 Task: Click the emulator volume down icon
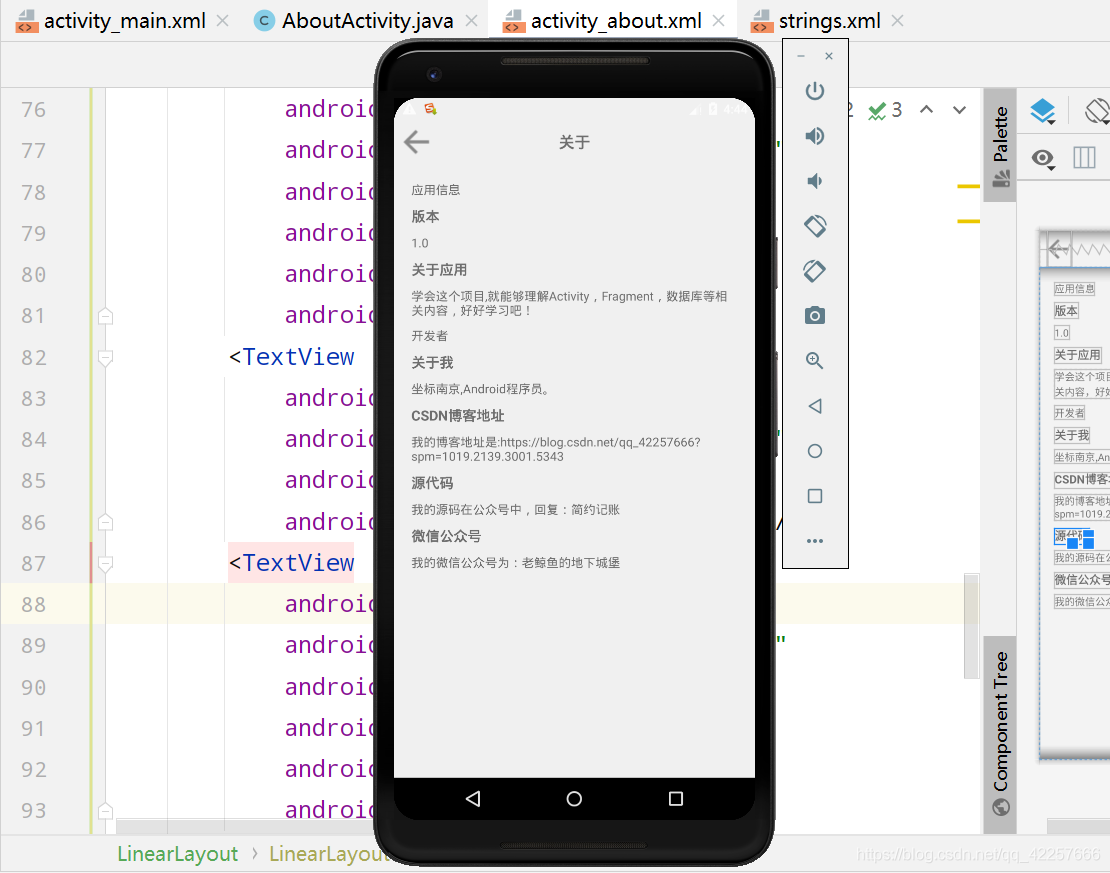pyautogui.click(x=815, y=181)
